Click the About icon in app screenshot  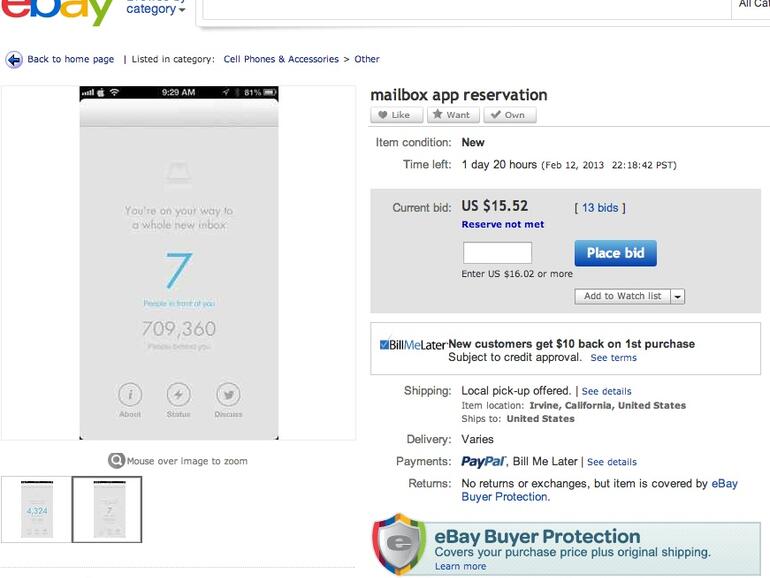pyautogui.click(x=130, y=394)
